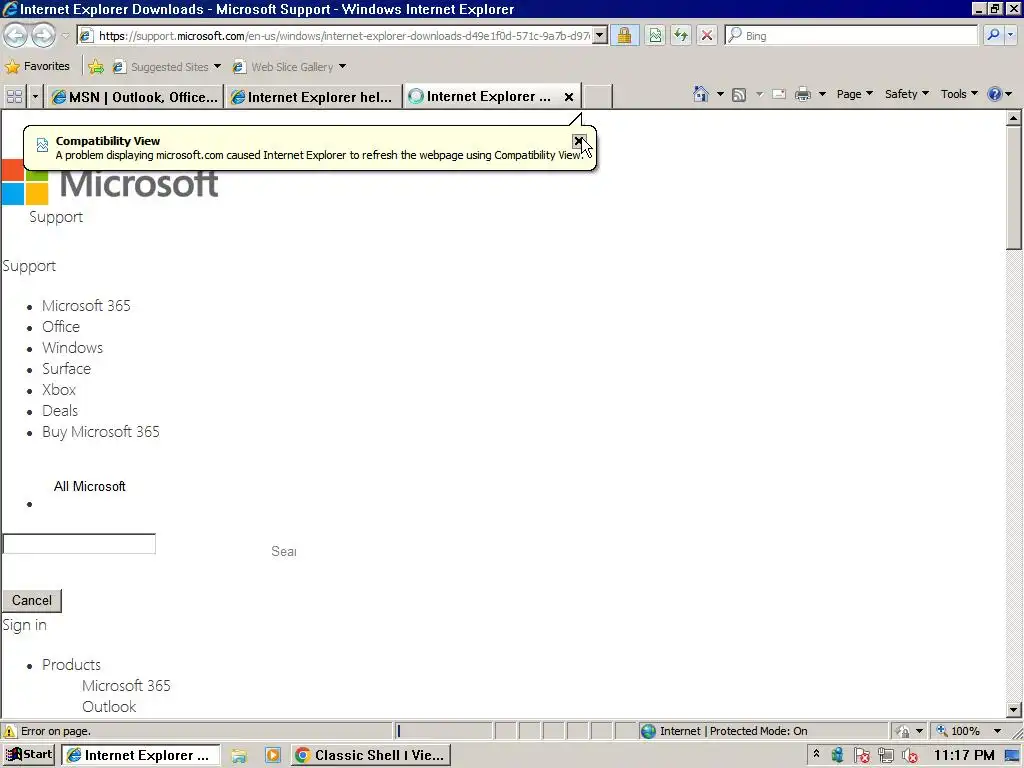Click the Buy Microsoft 365 link
This screenshot has height=768, width=1024.
(101, 432)
